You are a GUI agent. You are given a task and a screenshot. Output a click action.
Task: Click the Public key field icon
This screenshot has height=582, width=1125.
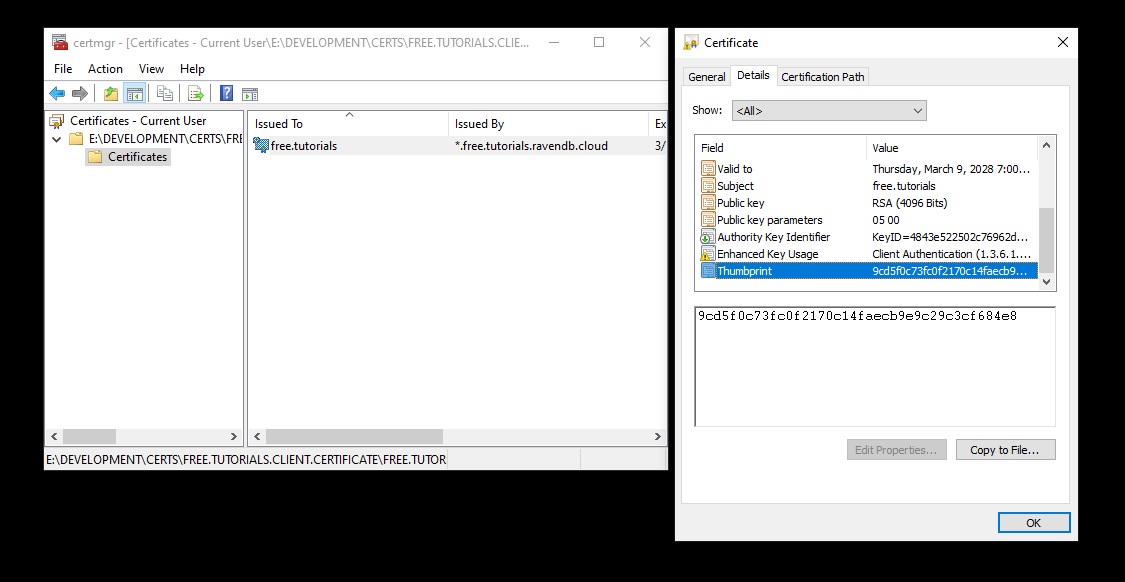(708, 203)
